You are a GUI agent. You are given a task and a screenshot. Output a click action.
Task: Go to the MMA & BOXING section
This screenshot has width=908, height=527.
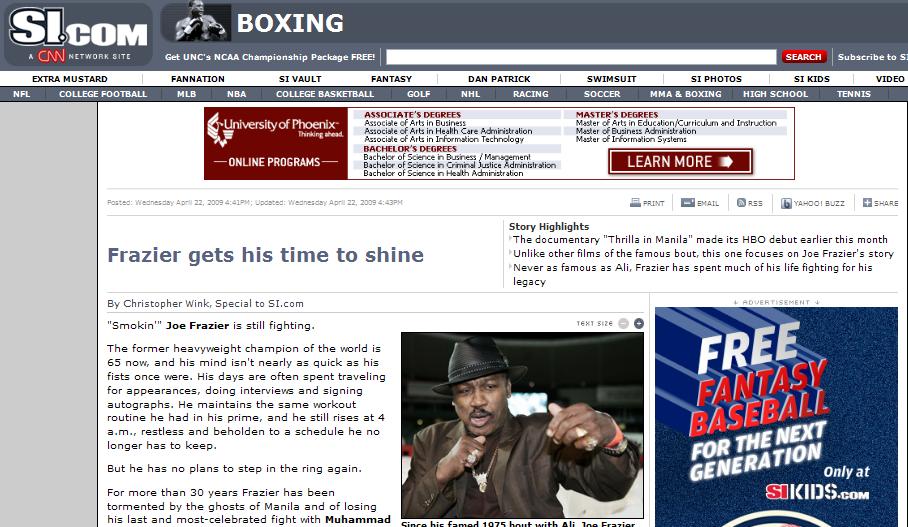pyautogui.click(x=686, y=94)
